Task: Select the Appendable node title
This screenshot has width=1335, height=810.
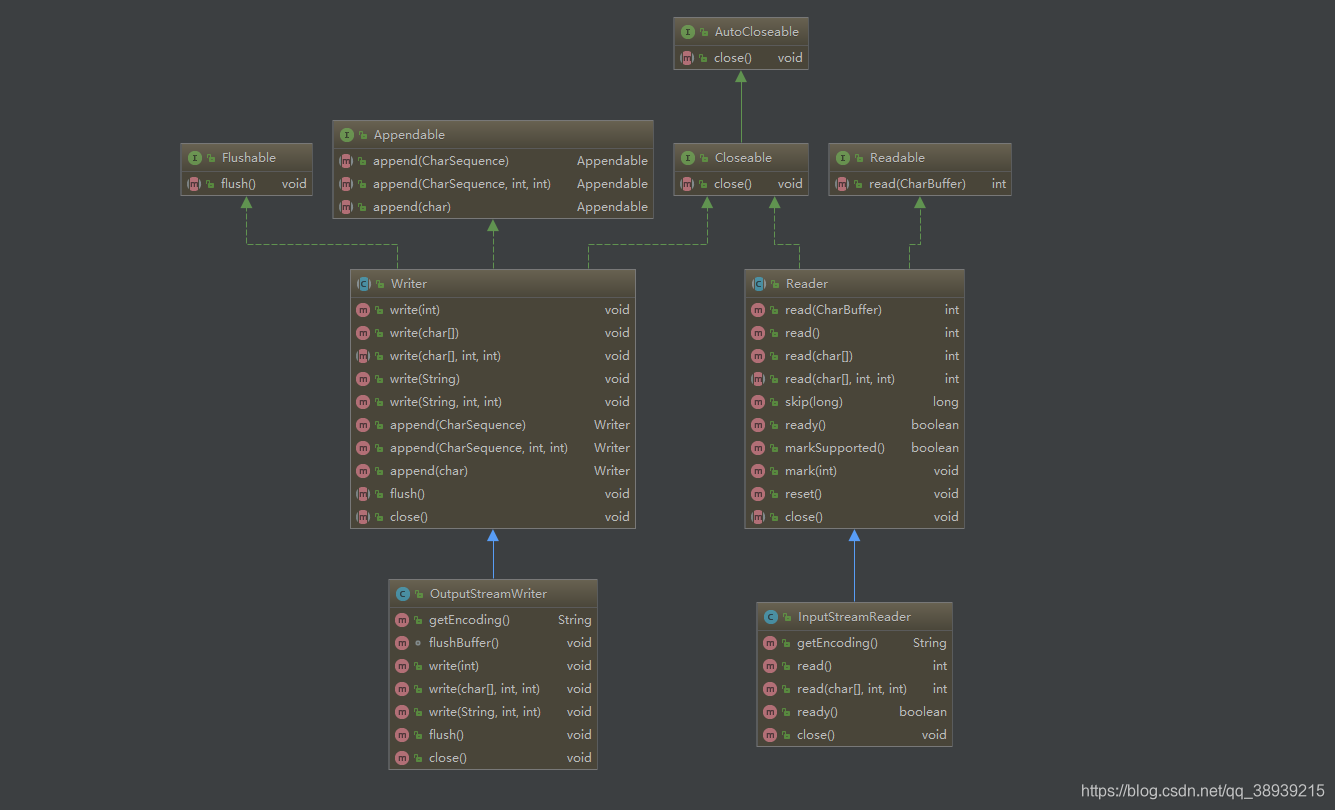Action: [x=409, y=135]
